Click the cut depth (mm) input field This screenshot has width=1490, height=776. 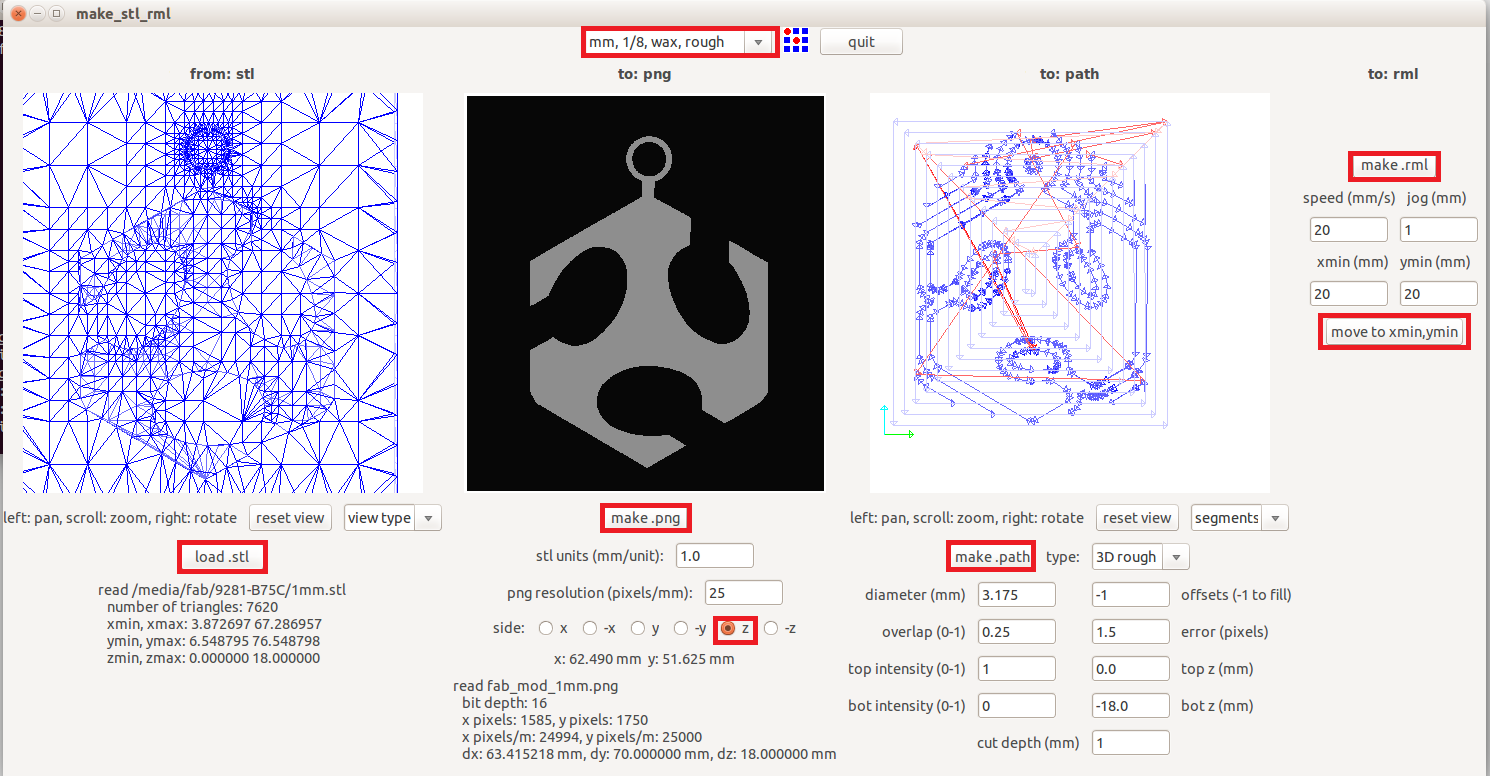(1131, 743)
